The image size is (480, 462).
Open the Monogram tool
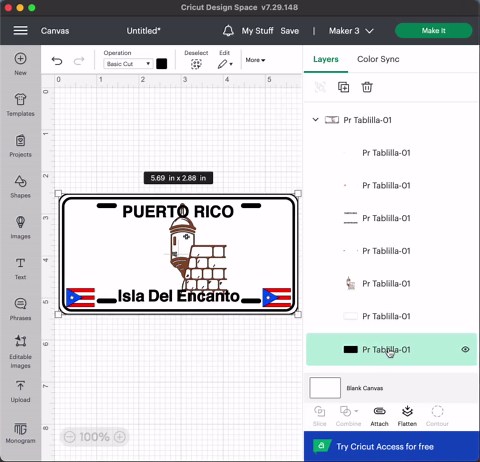pos(20,433)
